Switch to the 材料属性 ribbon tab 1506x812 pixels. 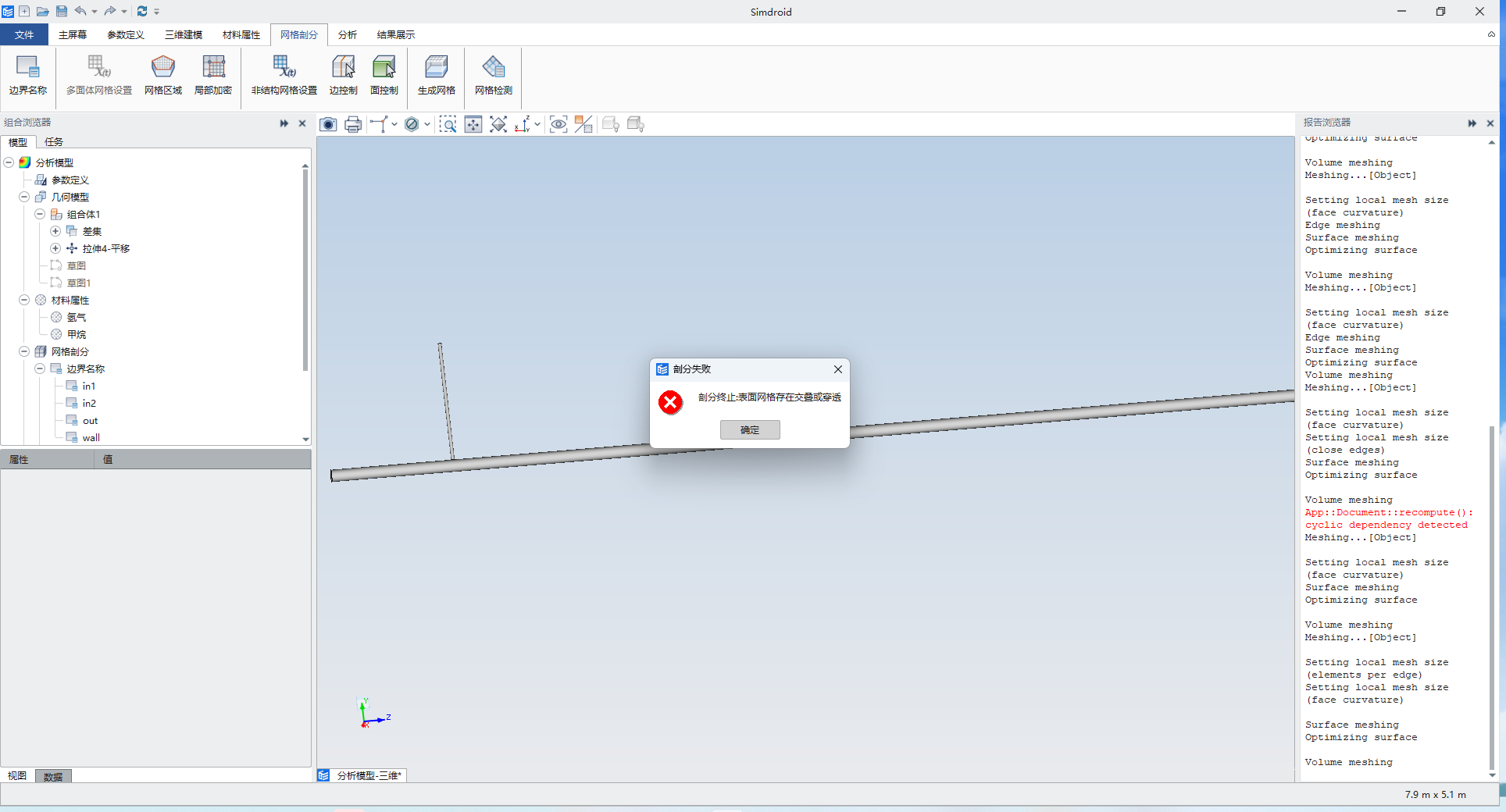pos(241,34)
